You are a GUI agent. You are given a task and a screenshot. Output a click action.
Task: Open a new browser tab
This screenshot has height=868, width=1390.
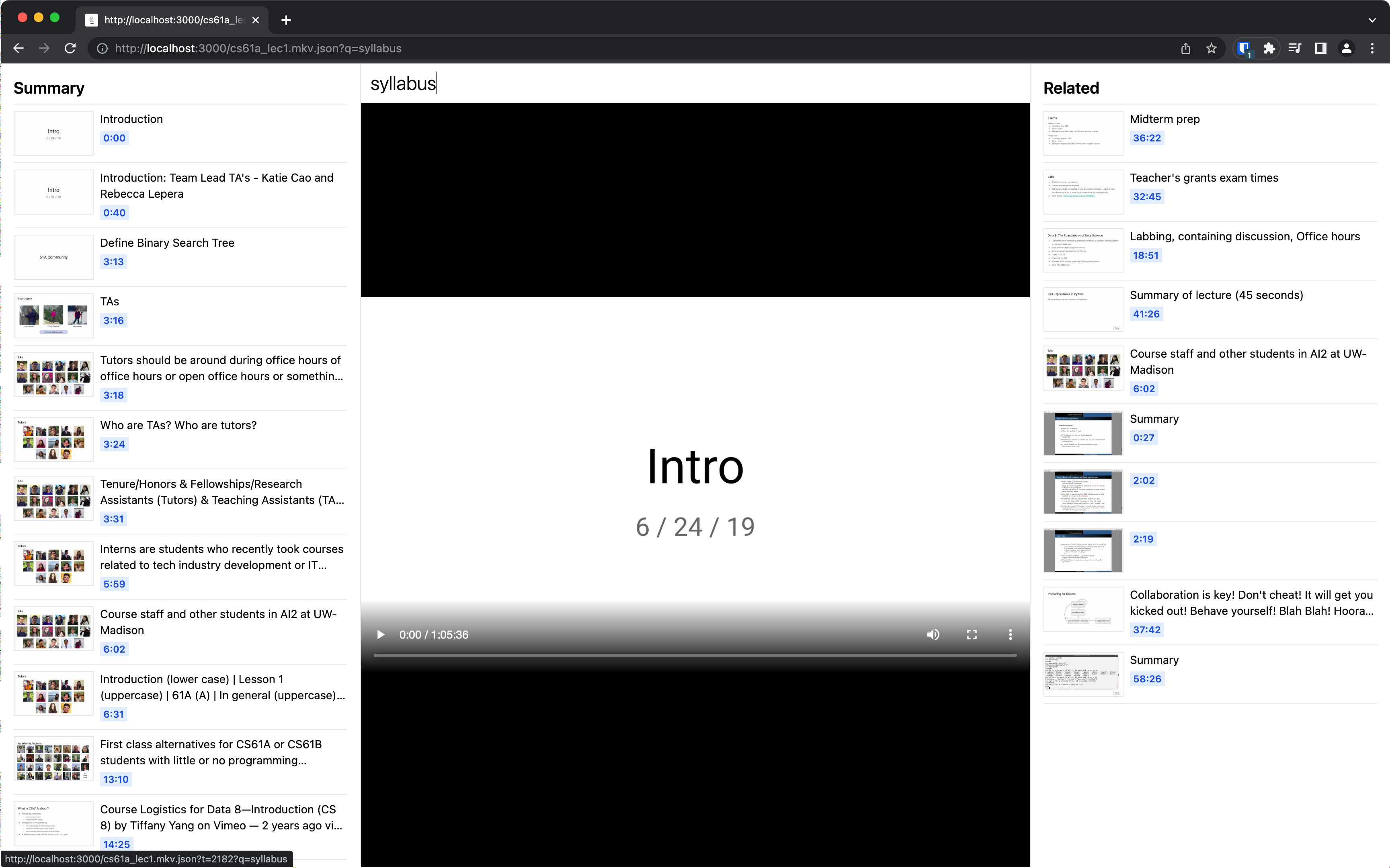tap(286, 20)
